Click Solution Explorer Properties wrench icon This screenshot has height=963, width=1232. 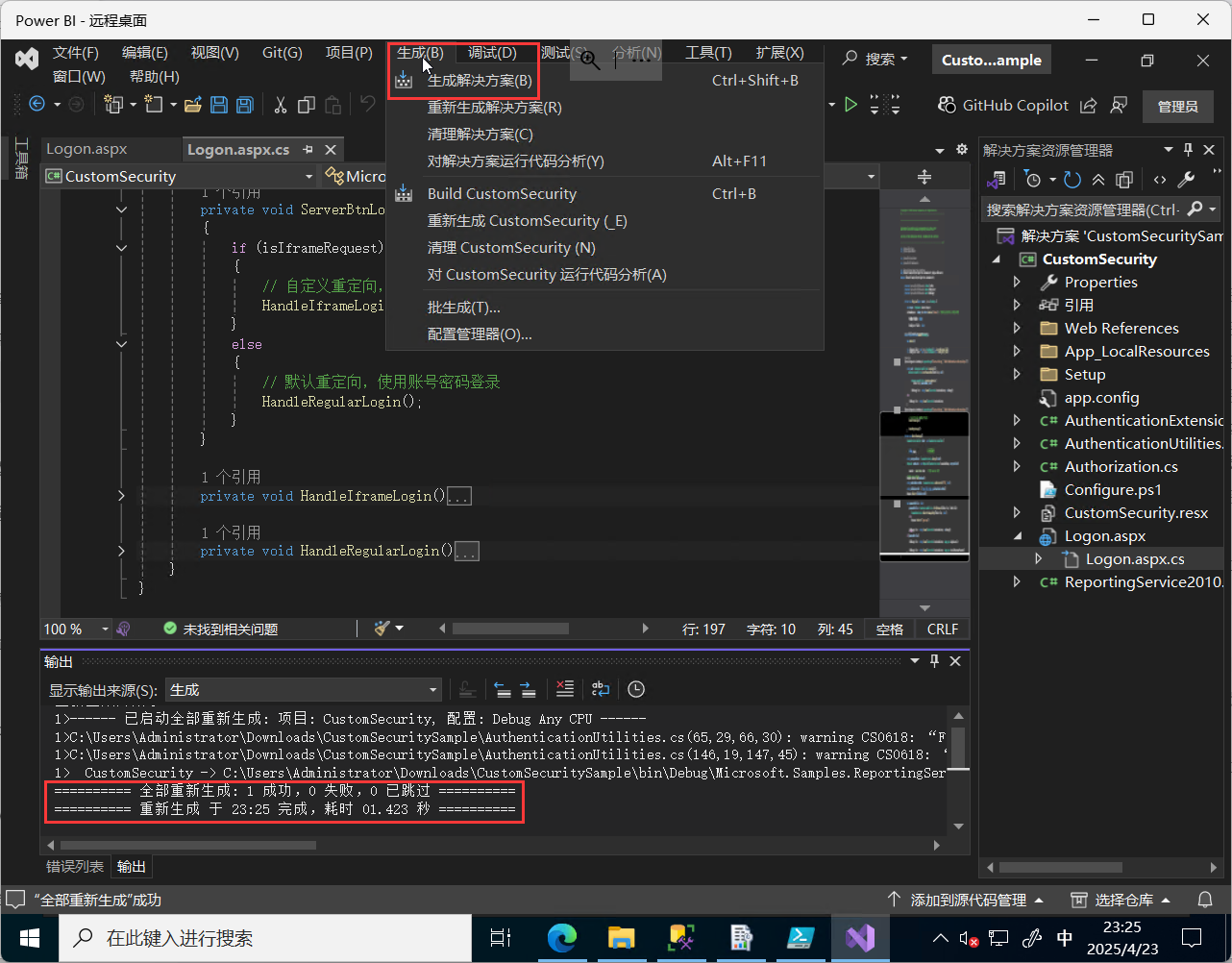[x=1186, y=180]
